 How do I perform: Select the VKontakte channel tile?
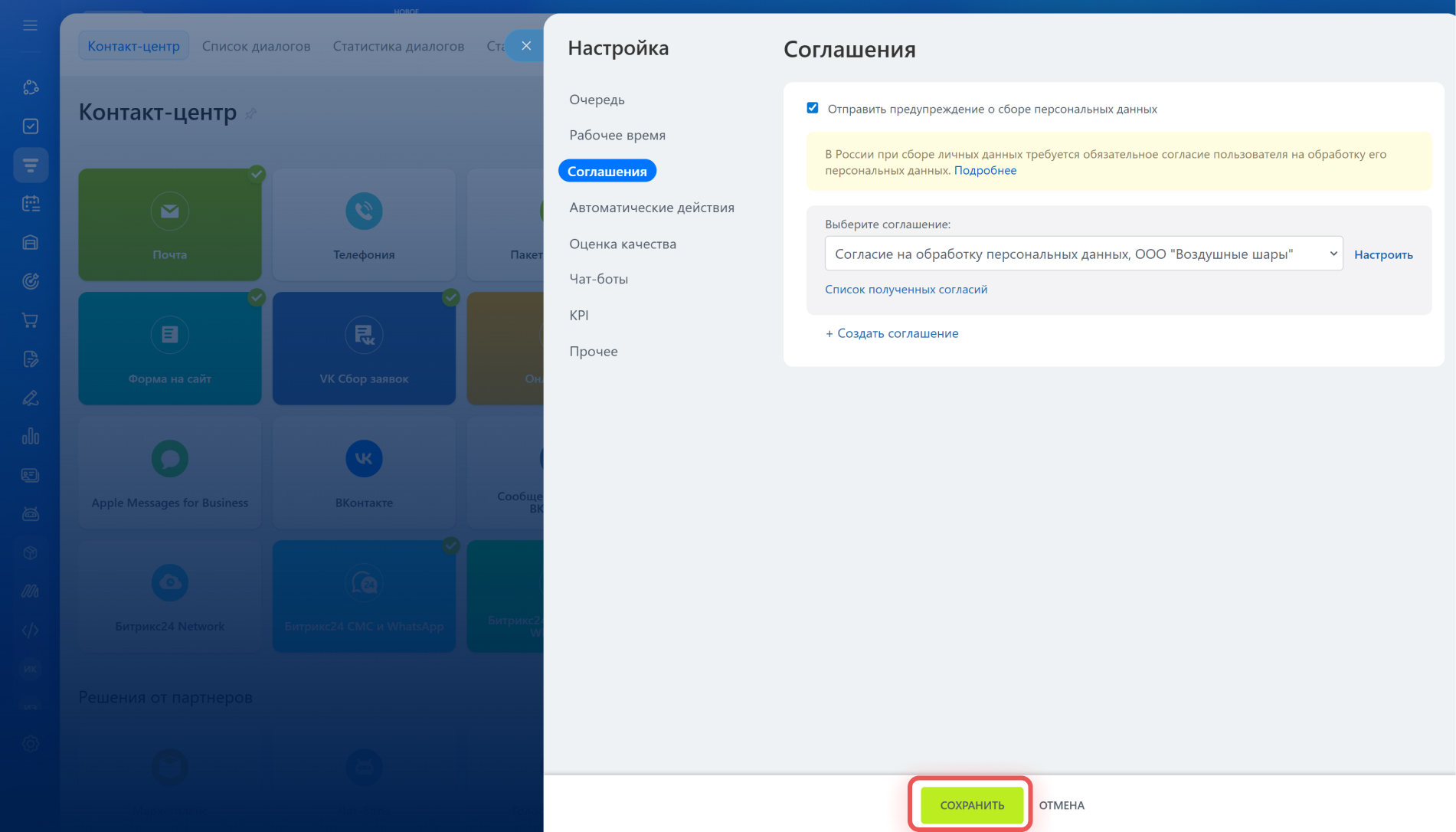pos(364,473)
